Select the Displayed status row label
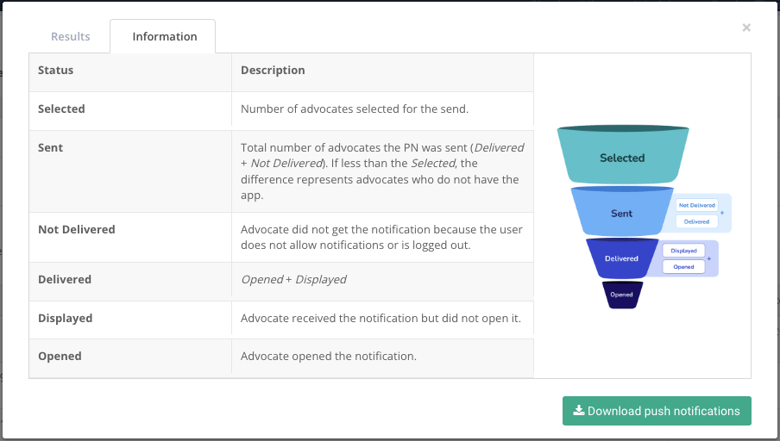The height and width of the screenshot is (441, 780). pyautogui.click(x=65, y=318)
